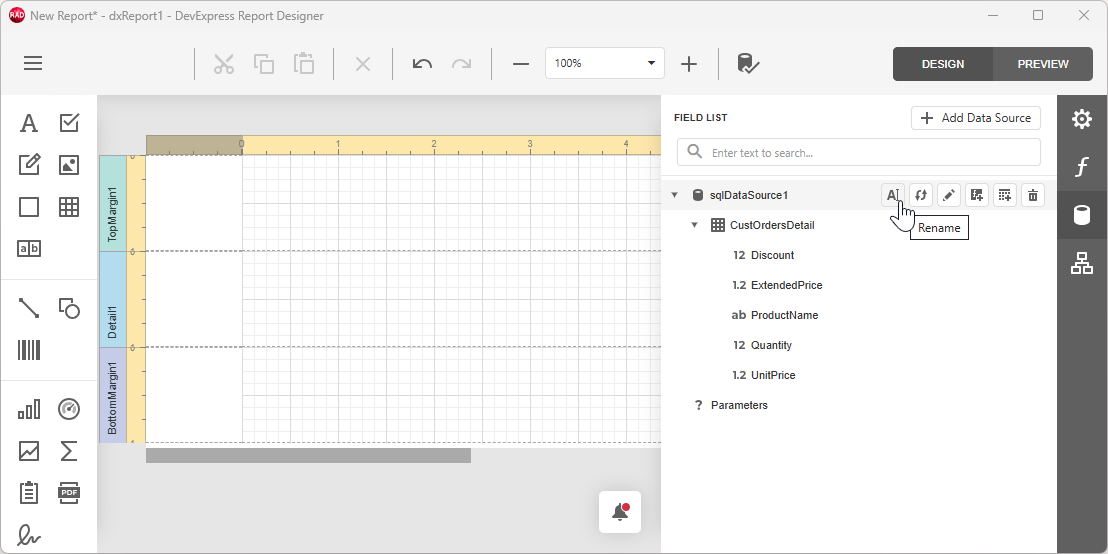Image resolution: width=1108 pixels, height=554 pixels.
Task: Select the Character Comb control
Action: coord(28,249)
